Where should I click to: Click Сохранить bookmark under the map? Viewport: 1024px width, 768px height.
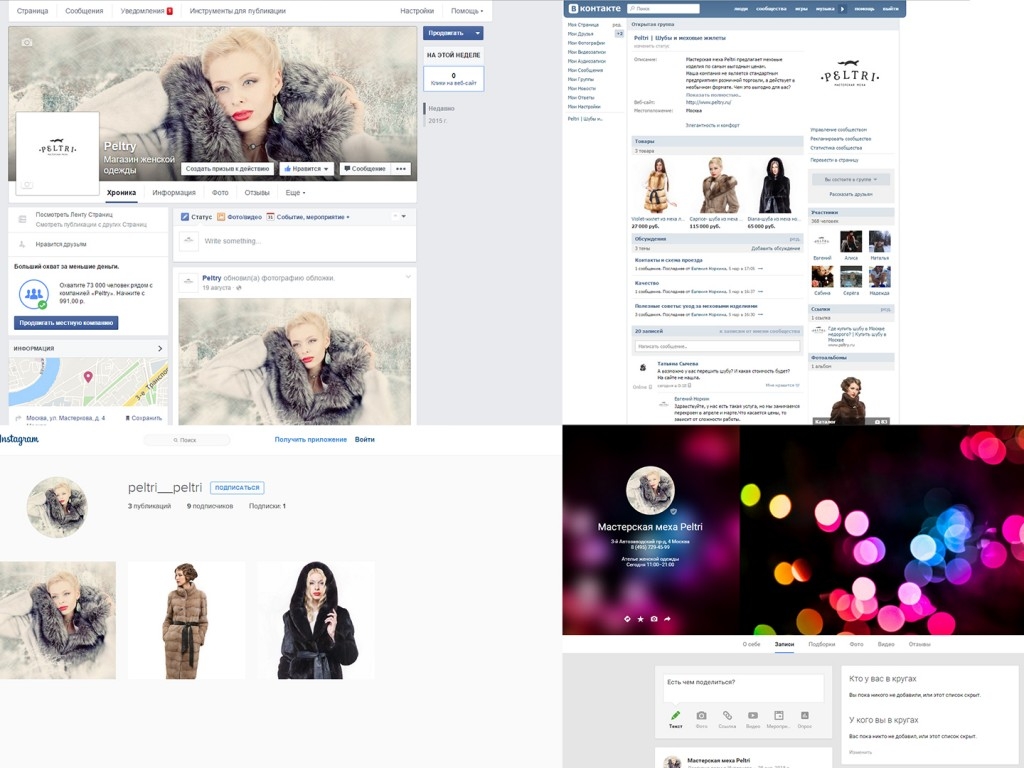tap(144, 418)
